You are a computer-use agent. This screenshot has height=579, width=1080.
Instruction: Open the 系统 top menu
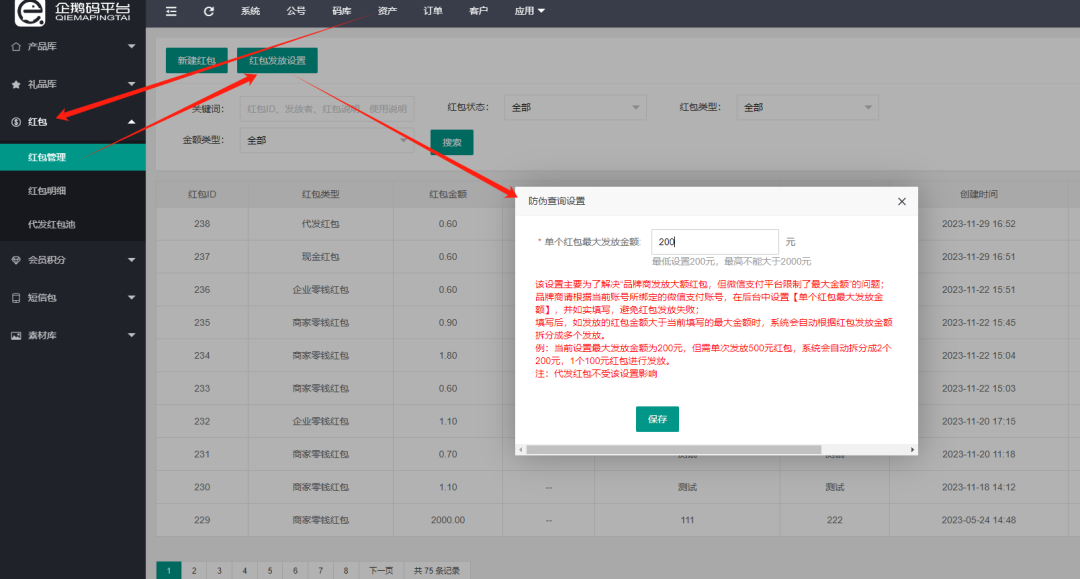(x=250, y=11)
